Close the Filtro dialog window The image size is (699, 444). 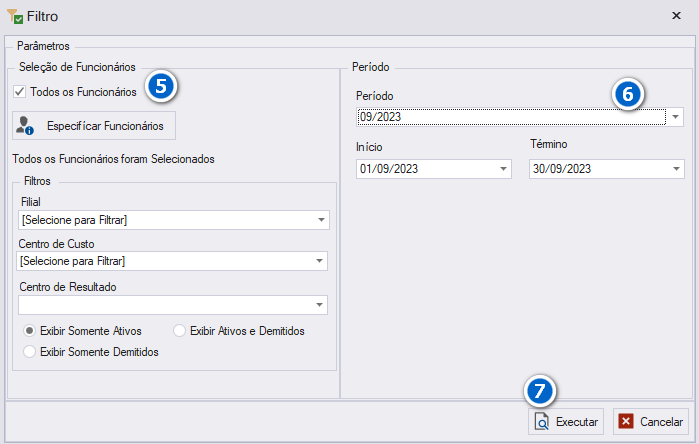[x=676, y=16]
